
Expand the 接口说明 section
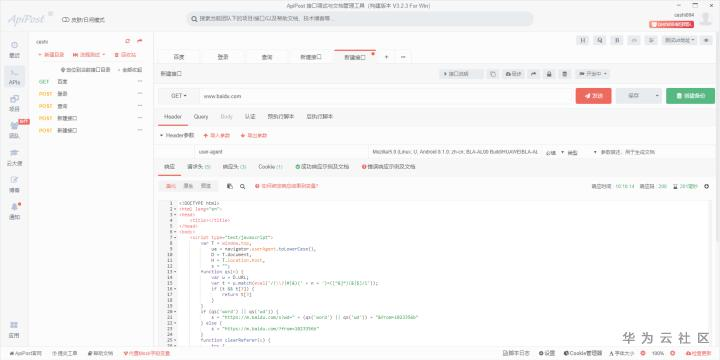point(461,74)
